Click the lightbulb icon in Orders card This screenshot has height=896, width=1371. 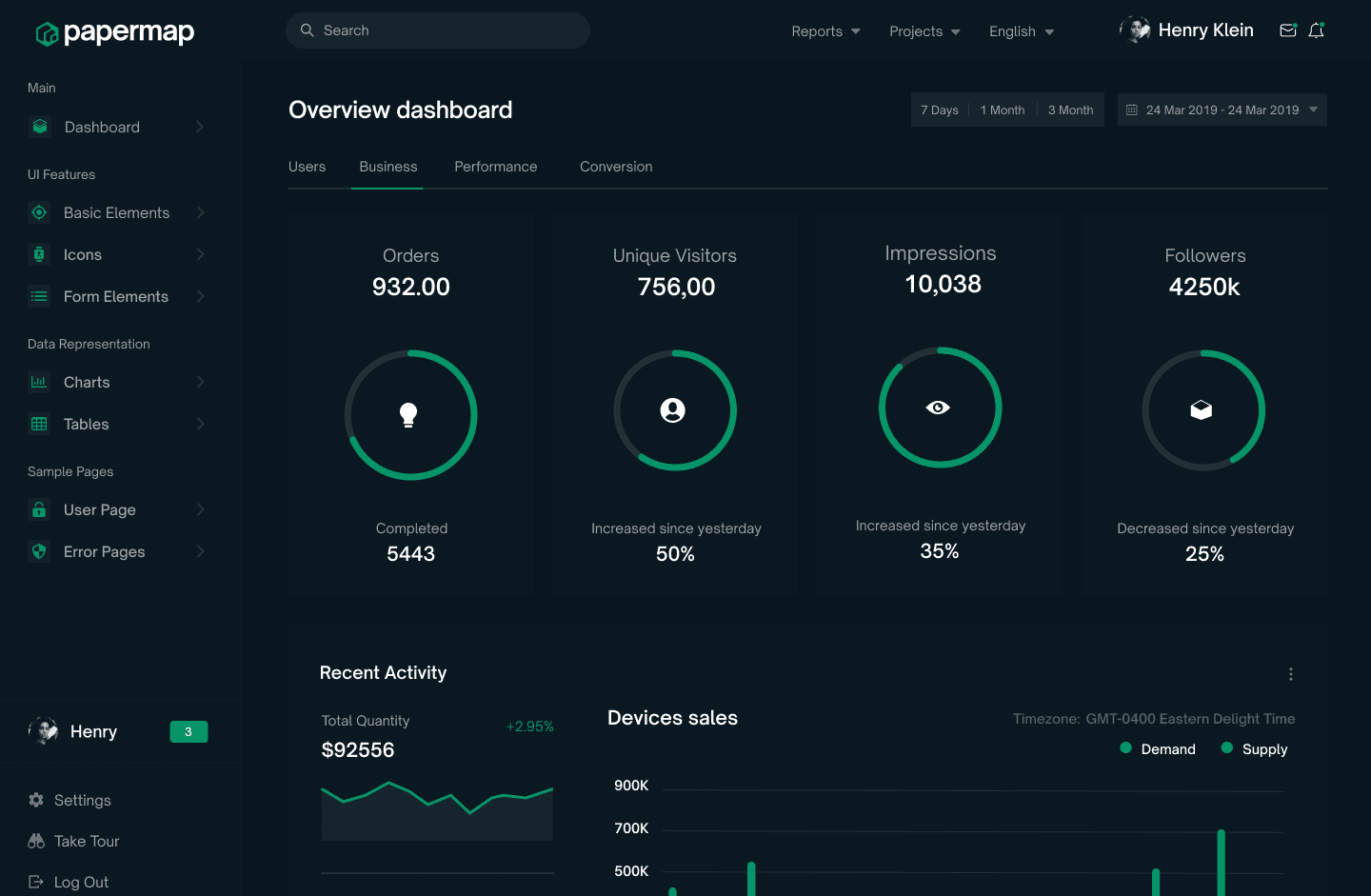[408, 415]
